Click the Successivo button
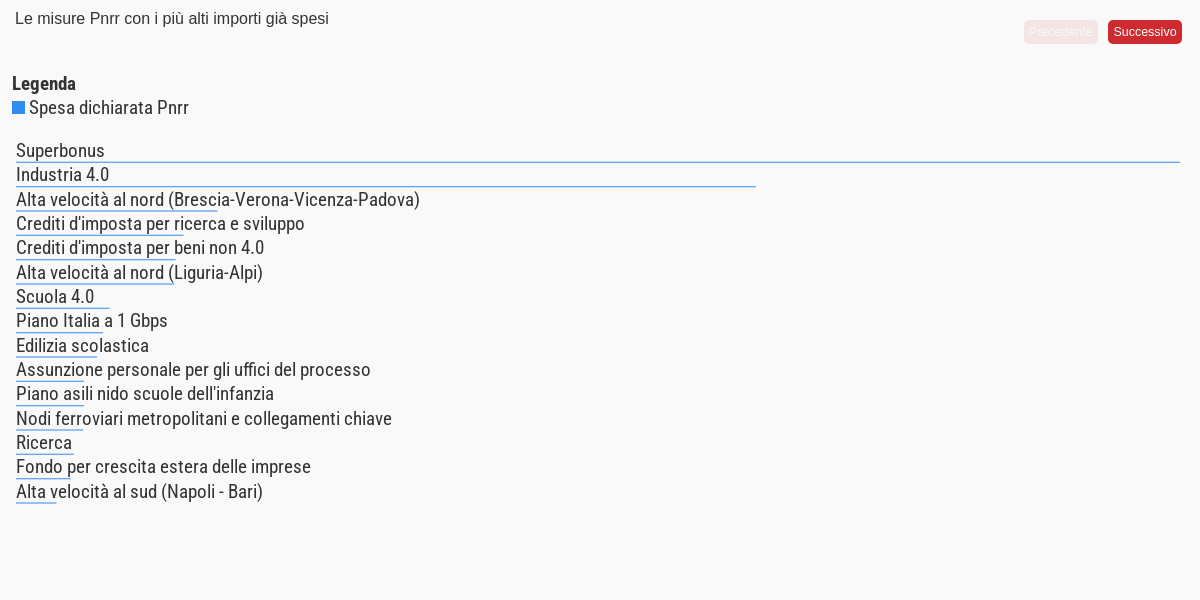1200x600 pixels. click(1144, 32)
